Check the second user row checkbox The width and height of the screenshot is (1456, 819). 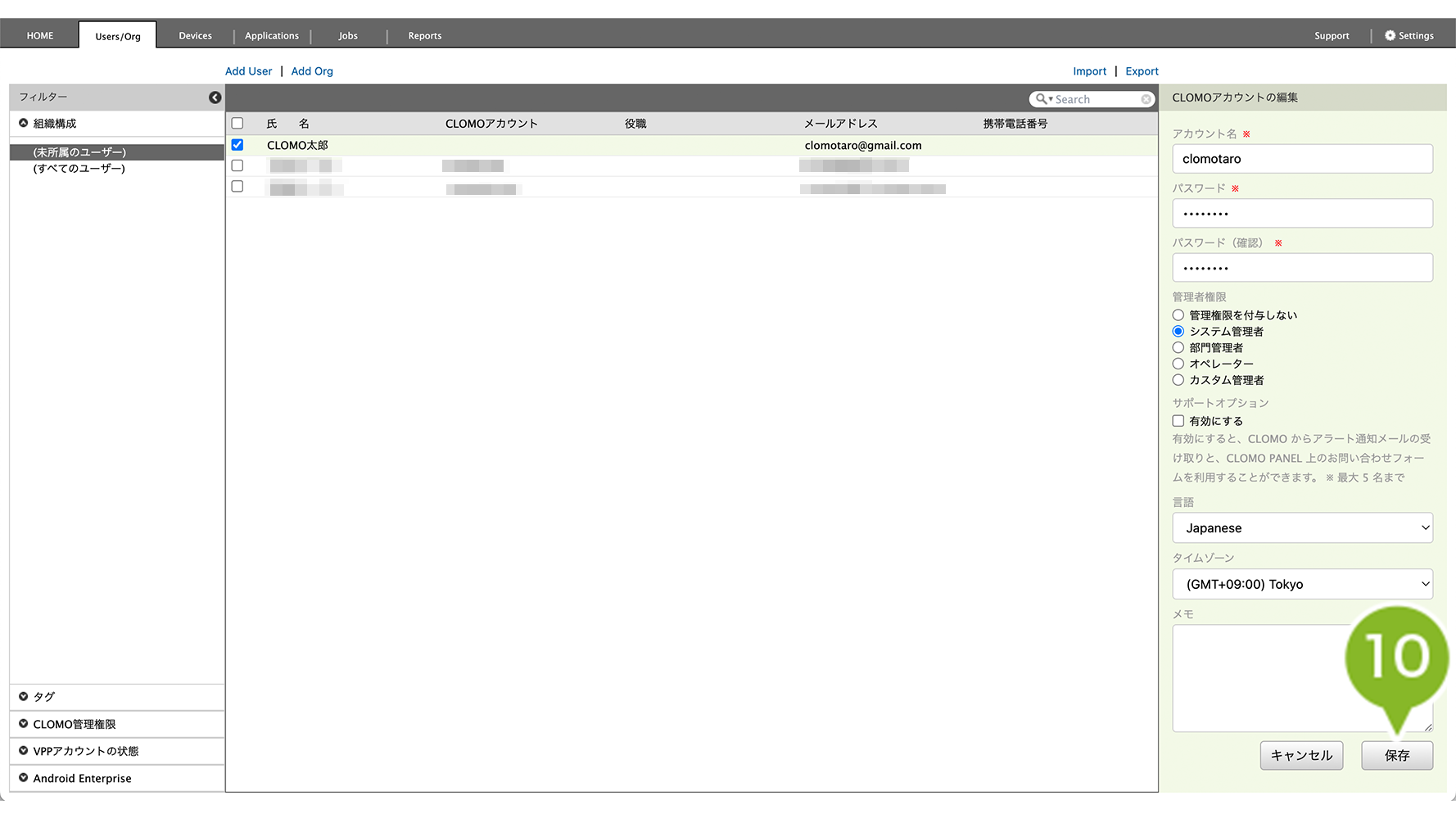pyautogui.click(x=237, y=165)
